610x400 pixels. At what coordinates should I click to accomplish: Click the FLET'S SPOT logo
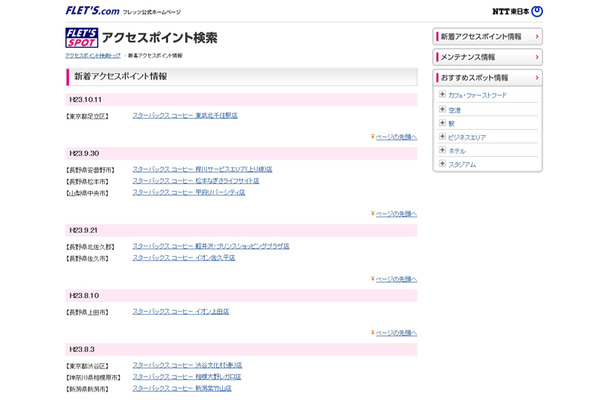82,38
